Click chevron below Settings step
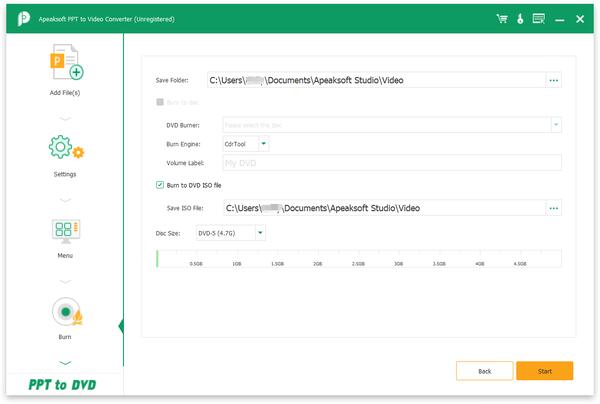Viewport: 600px width, 404px height. (65, 200)
